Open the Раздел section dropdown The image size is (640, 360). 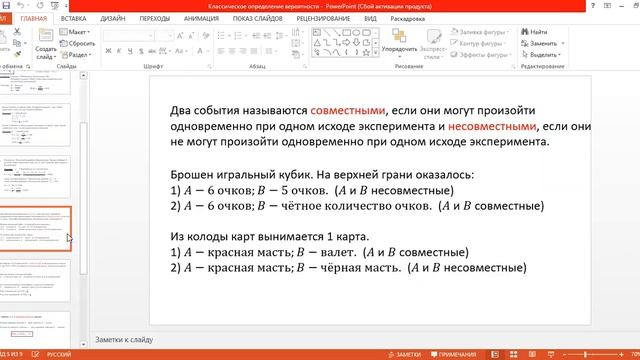(76, 55)
